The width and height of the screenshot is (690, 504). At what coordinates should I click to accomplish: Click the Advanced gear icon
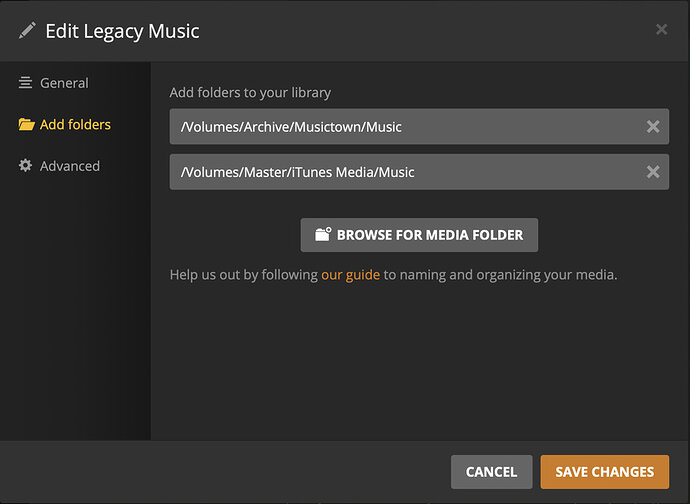click(x=26, y=166)
